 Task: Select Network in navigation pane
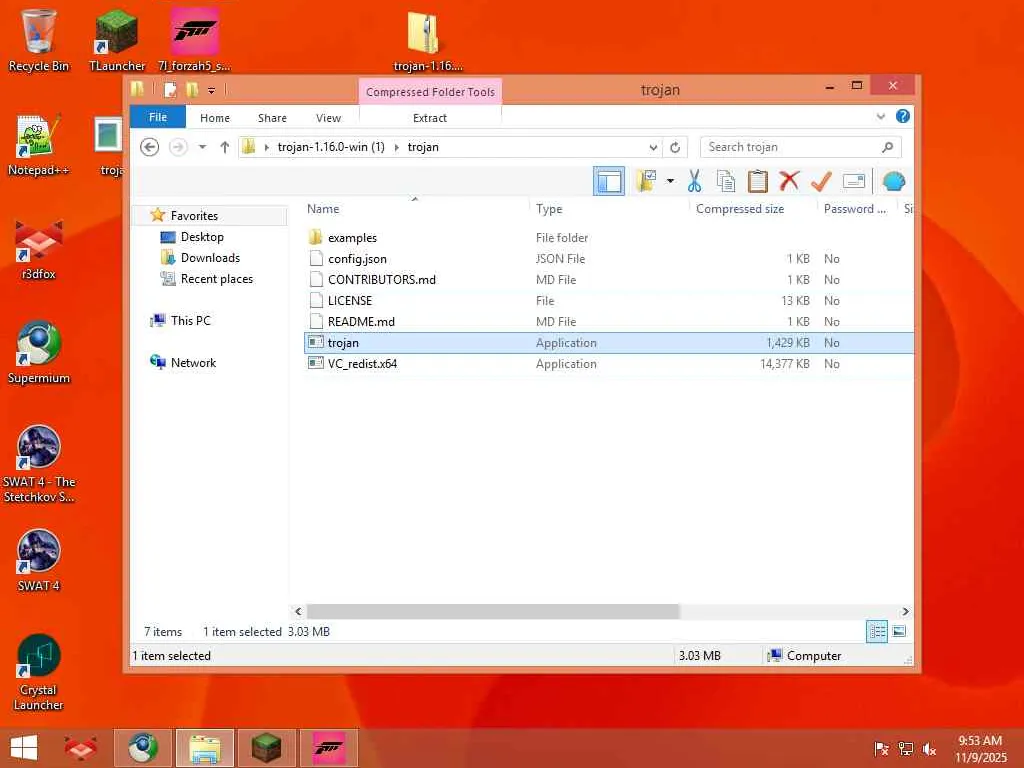click(193, 362)
